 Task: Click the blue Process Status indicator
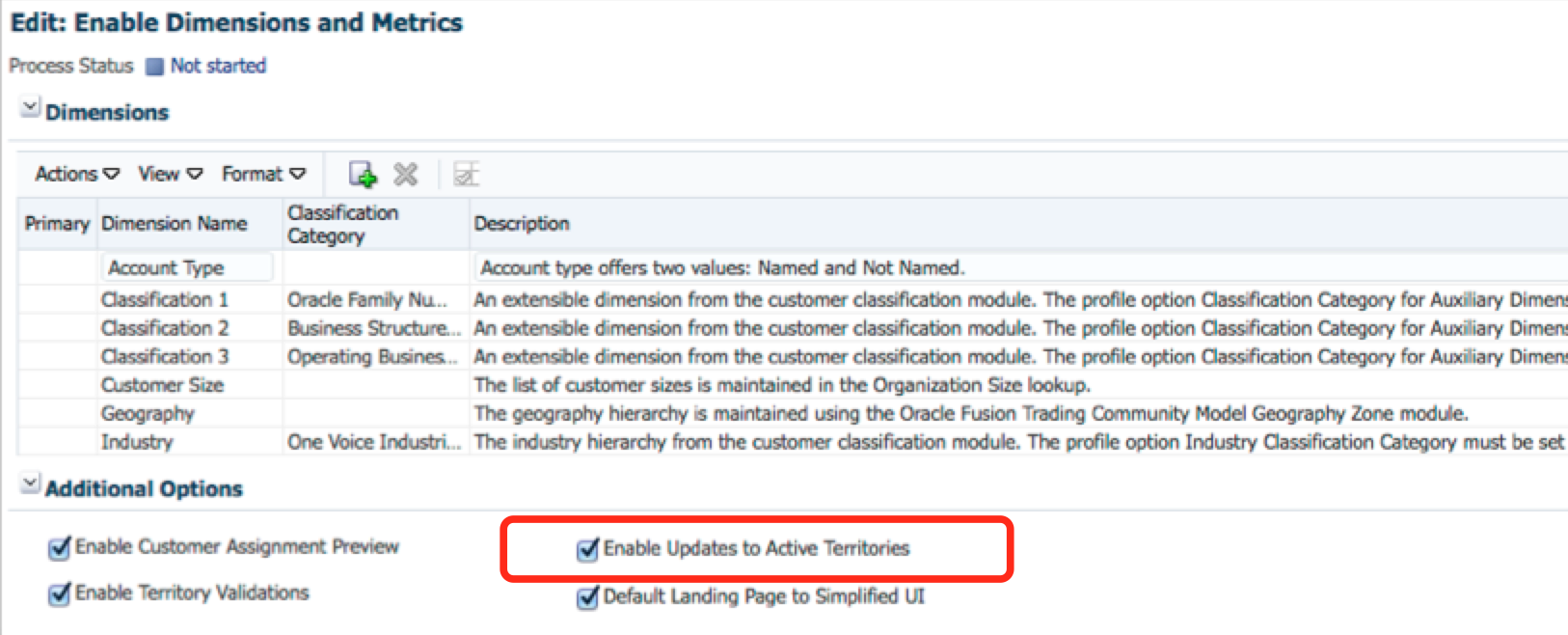point(154,67)
